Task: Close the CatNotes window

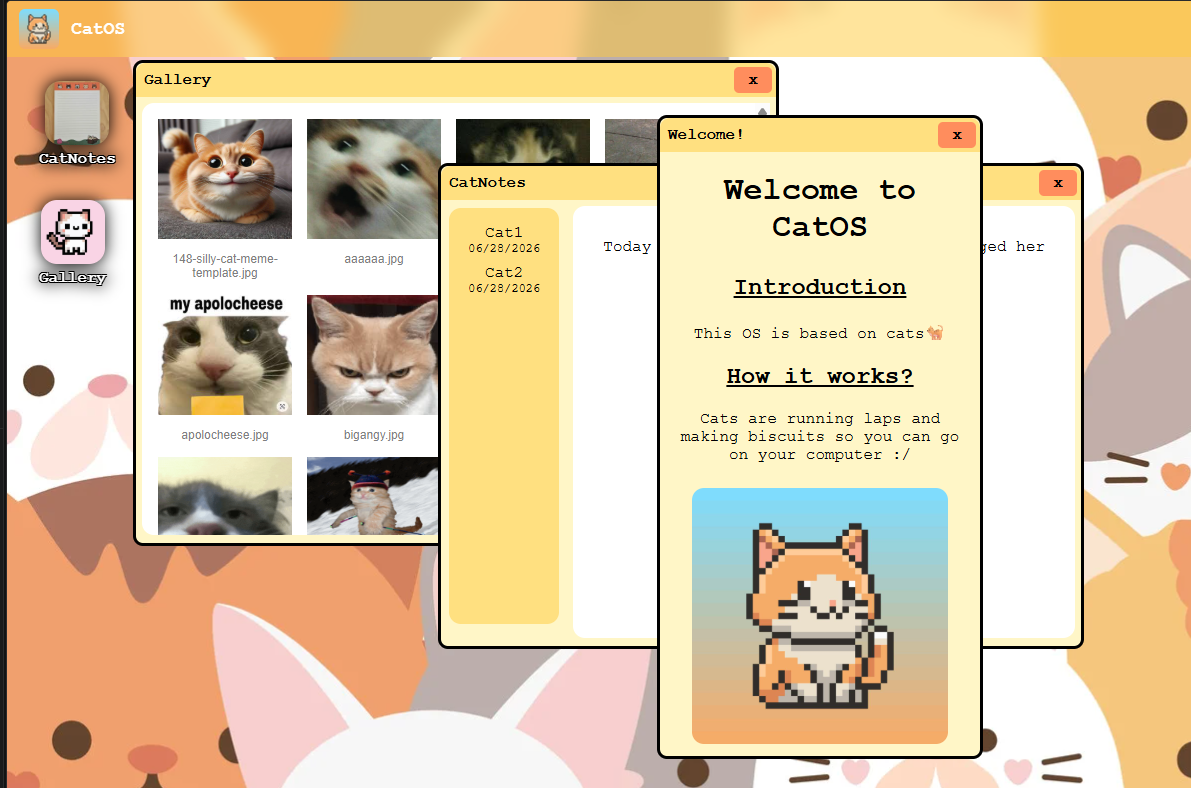Action: (1058, 183)
